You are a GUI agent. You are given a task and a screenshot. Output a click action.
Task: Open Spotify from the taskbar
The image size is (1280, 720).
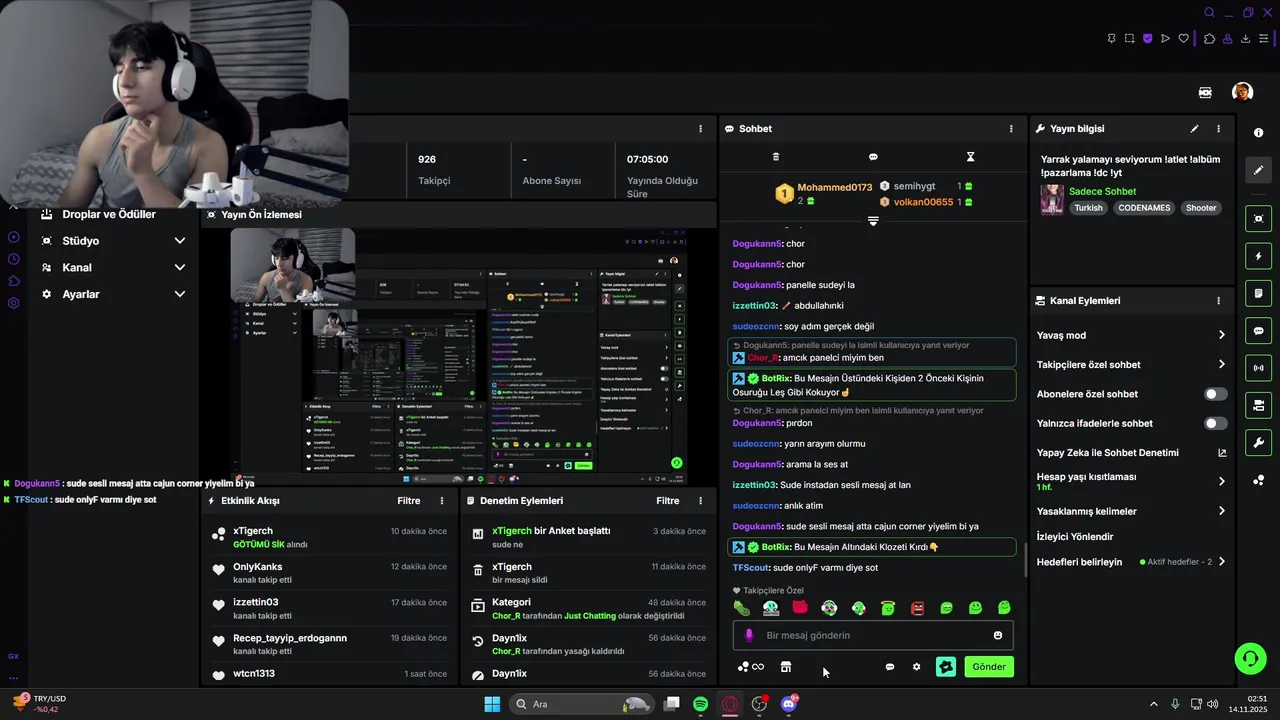tap(701, 704)
